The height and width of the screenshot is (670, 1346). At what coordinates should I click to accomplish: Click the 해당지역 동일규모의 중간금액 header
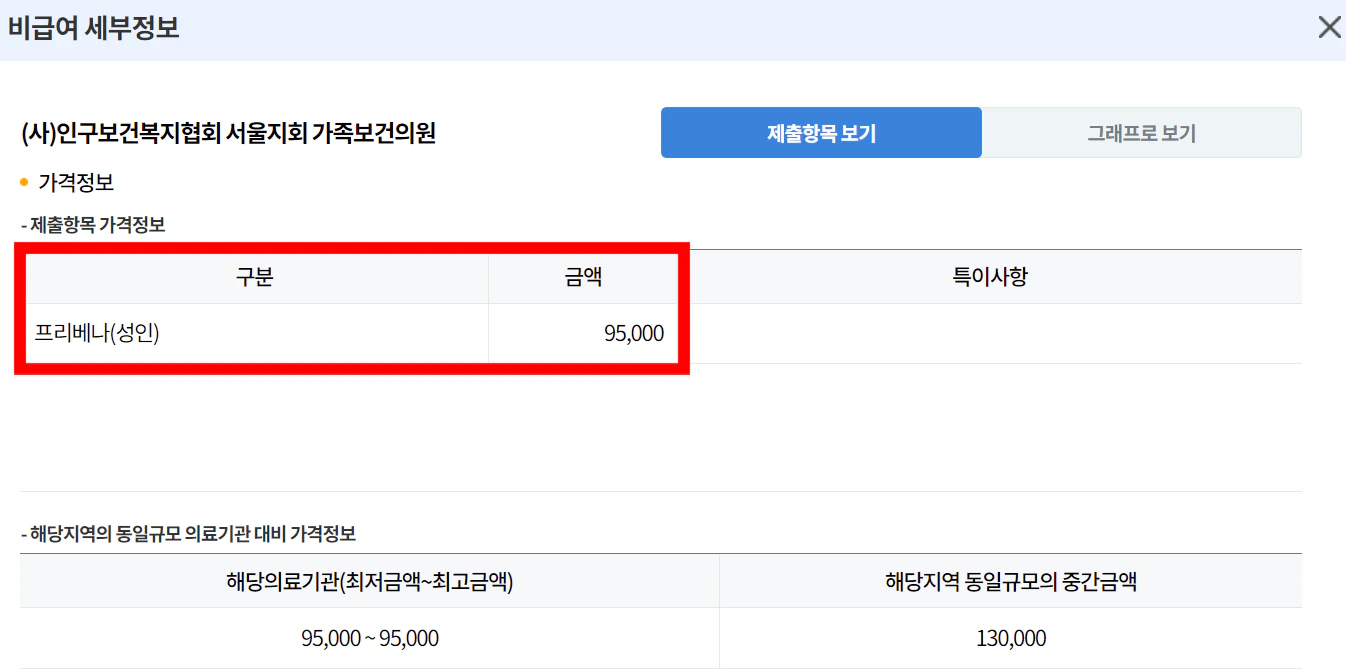click(1012, 581)
